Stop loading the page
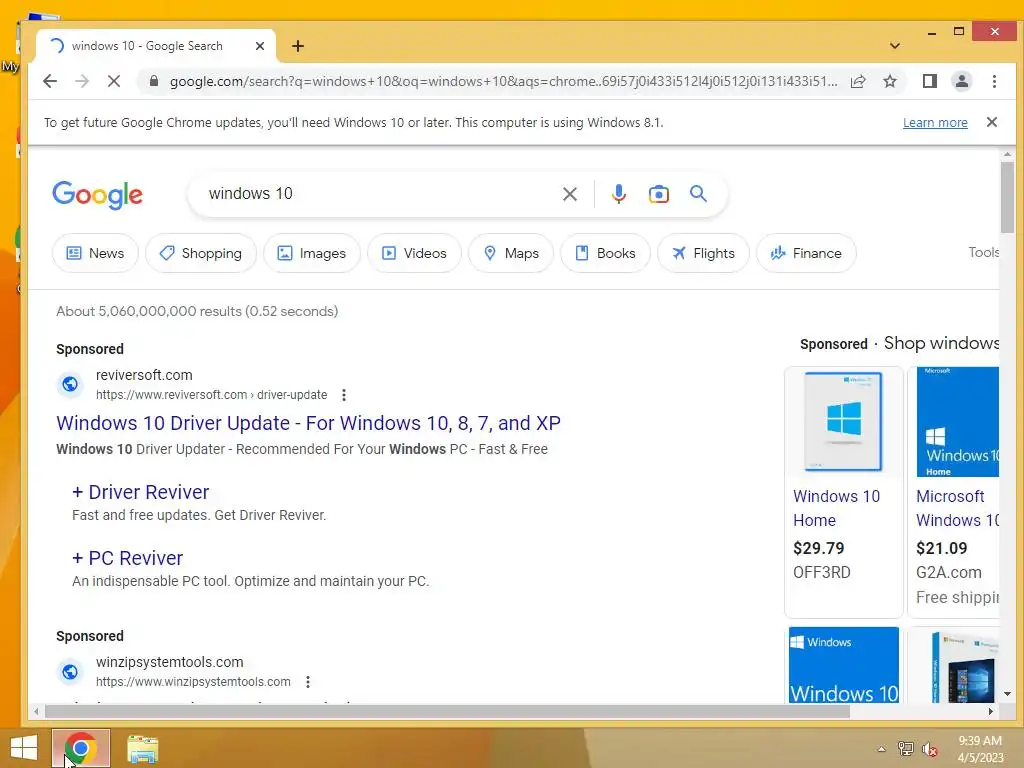1024x768 pixels. coord(114,81)
